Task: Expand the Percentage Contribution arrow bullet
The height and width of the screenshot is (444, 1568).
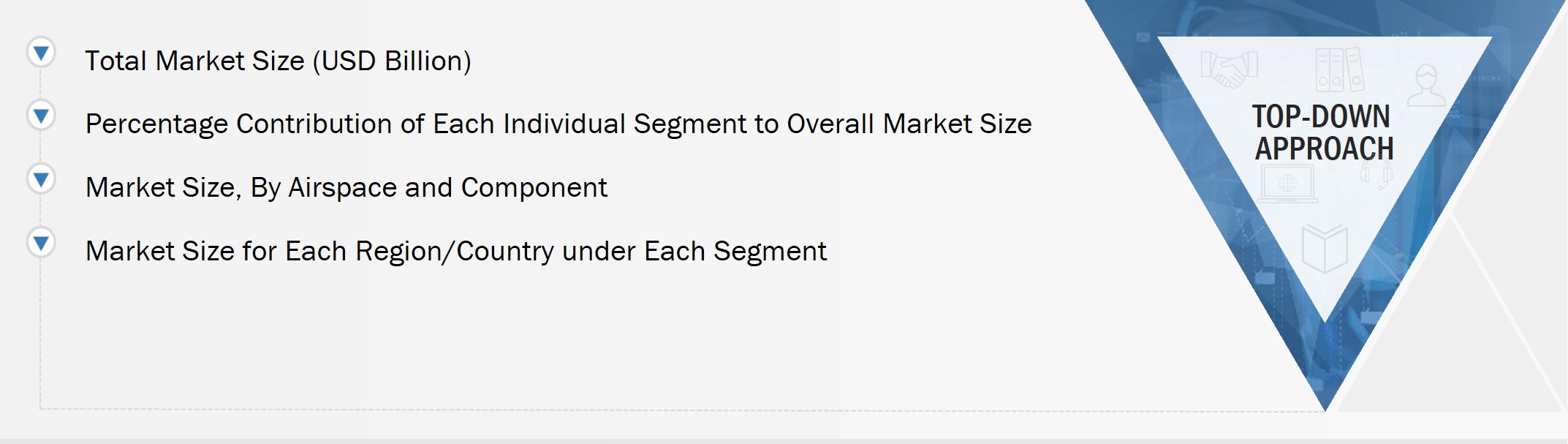Action: click(x=41, y=116)
